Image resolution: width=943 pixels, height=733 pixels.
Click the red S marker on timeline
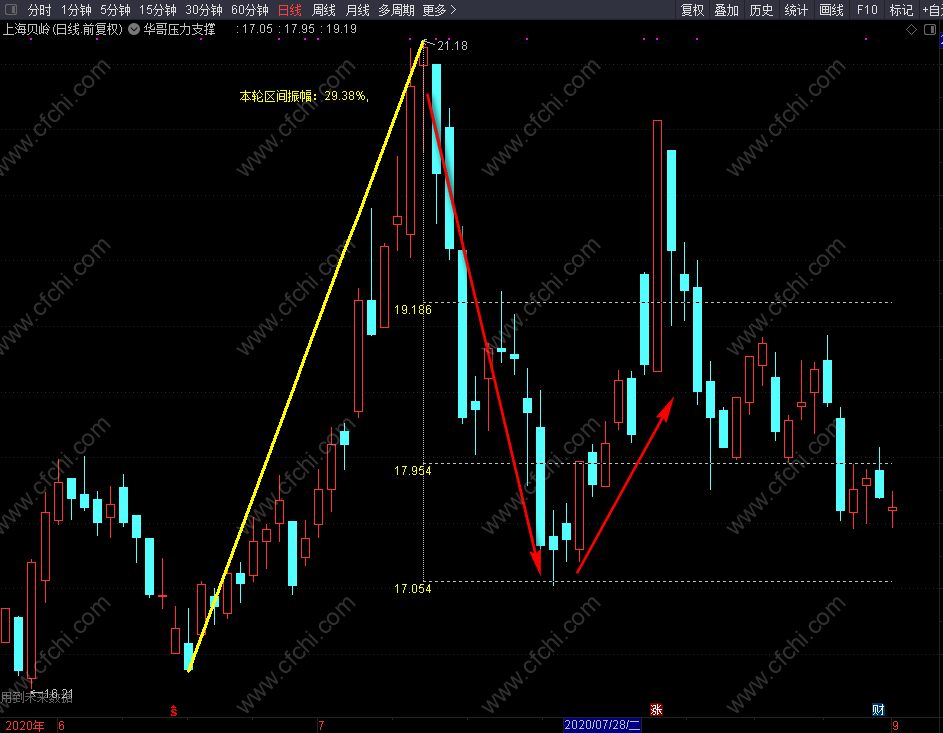tap(174, 711)
